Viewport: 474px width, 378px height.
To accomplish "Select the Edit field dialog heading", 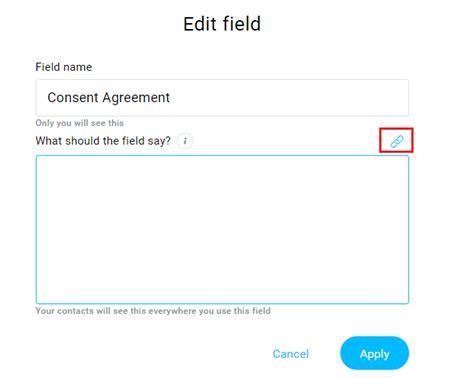I will [x=222, y=24].
